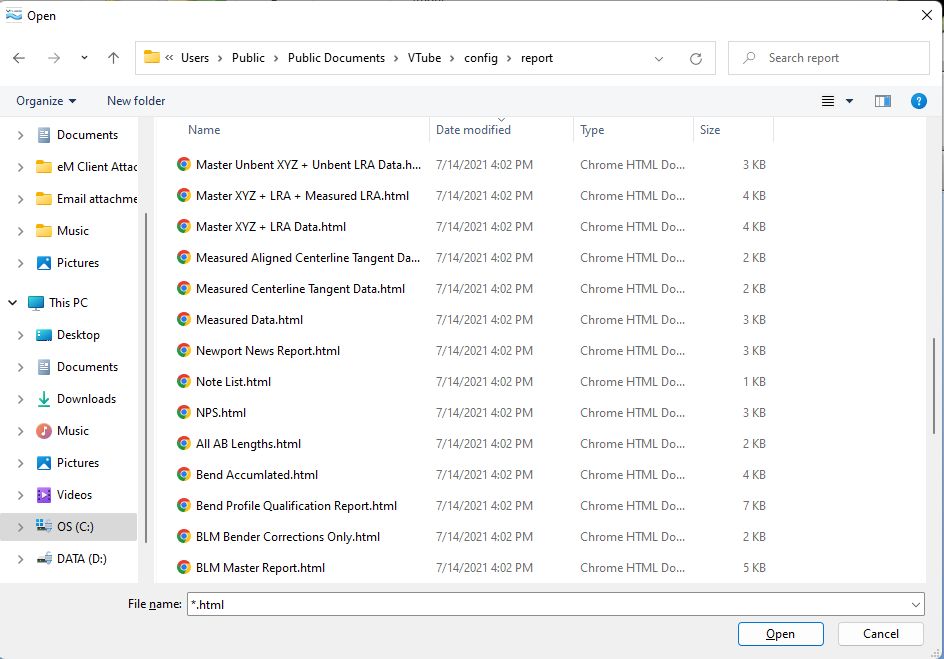Expand the File name combo box dropdown
Image resolution: width=944 pixels, height=659 pixels.
[x=916, y=605]
